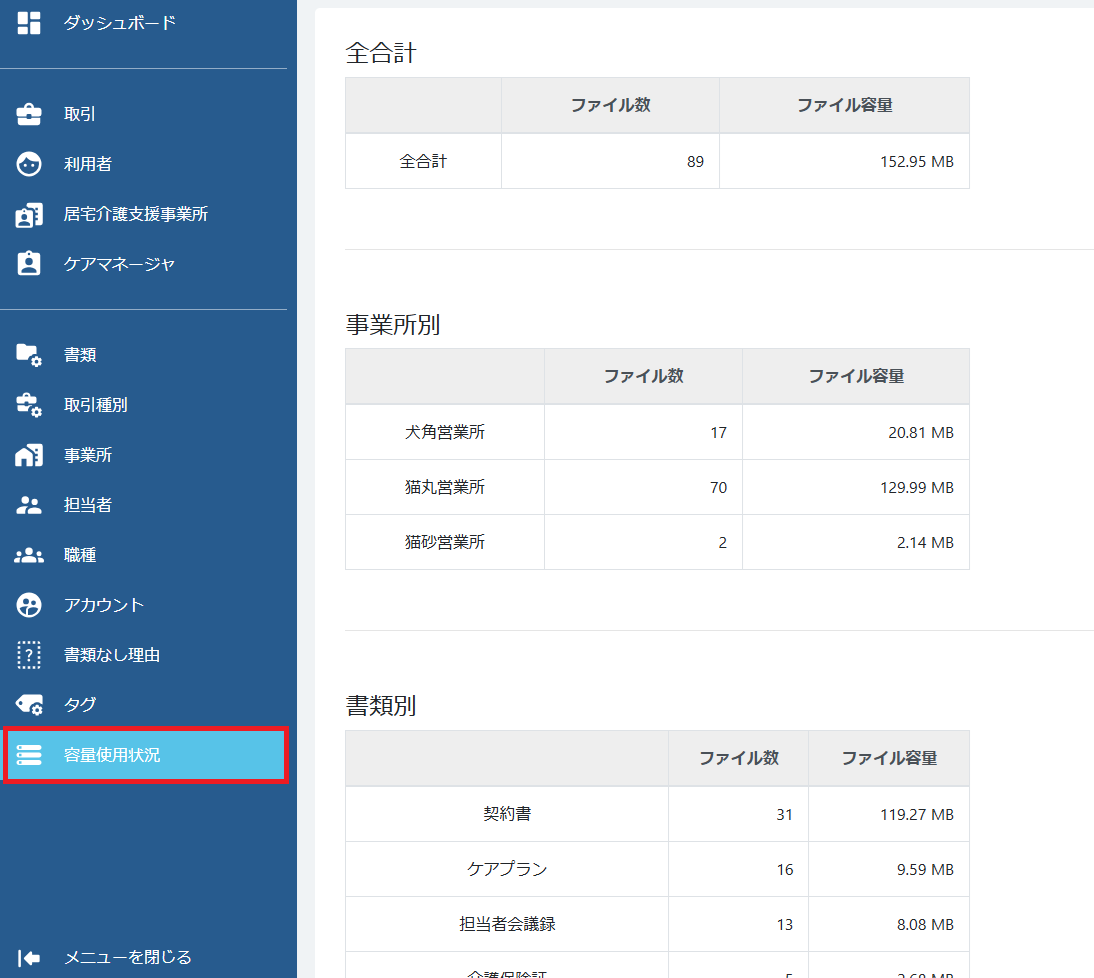Viewport: 1094px width, 978px height.
Task: Click the 取引種別 briefcase gear icon
Action: click(x=28, y=404)
